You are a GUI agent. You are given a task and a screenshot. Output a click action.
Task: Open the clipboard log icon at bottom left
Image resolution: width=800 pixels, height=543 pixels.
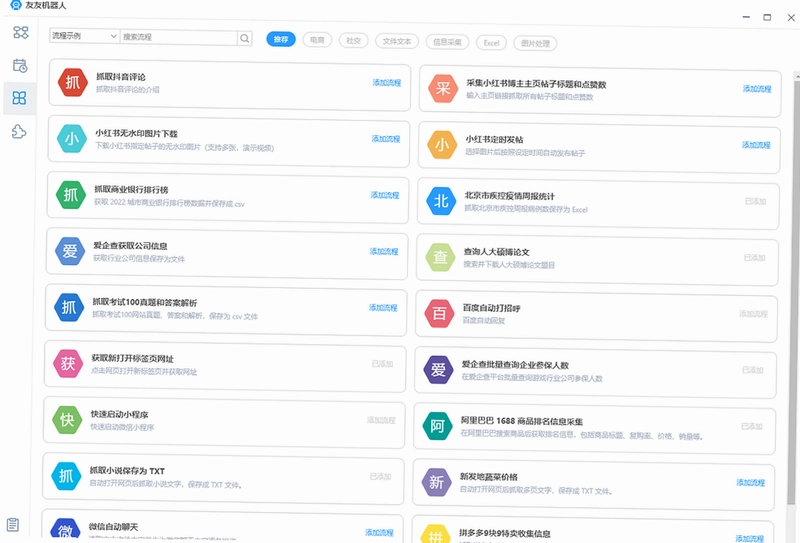pyautogui.click(x=13, y=525)
